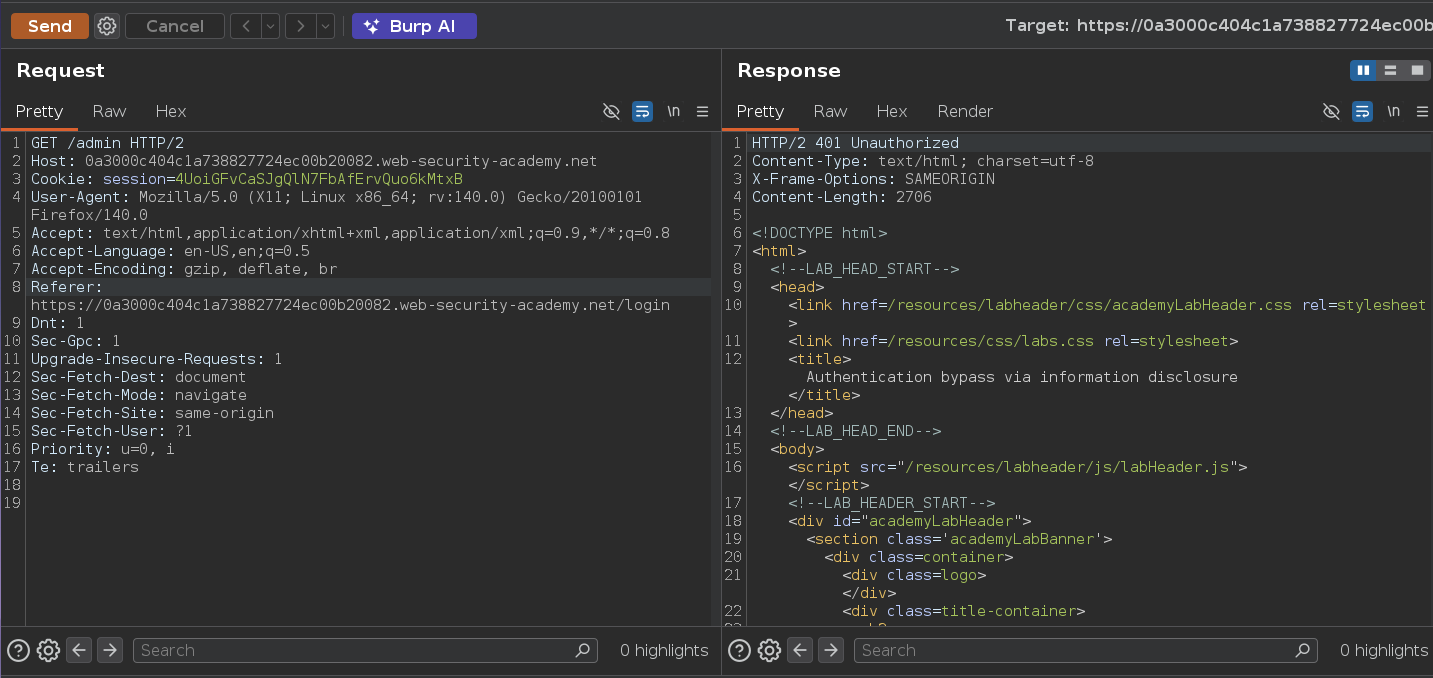This screenshot has height=678, width=1433.
Task: Toggle hidden characters icon in Request panel
Action: (611, 111)
